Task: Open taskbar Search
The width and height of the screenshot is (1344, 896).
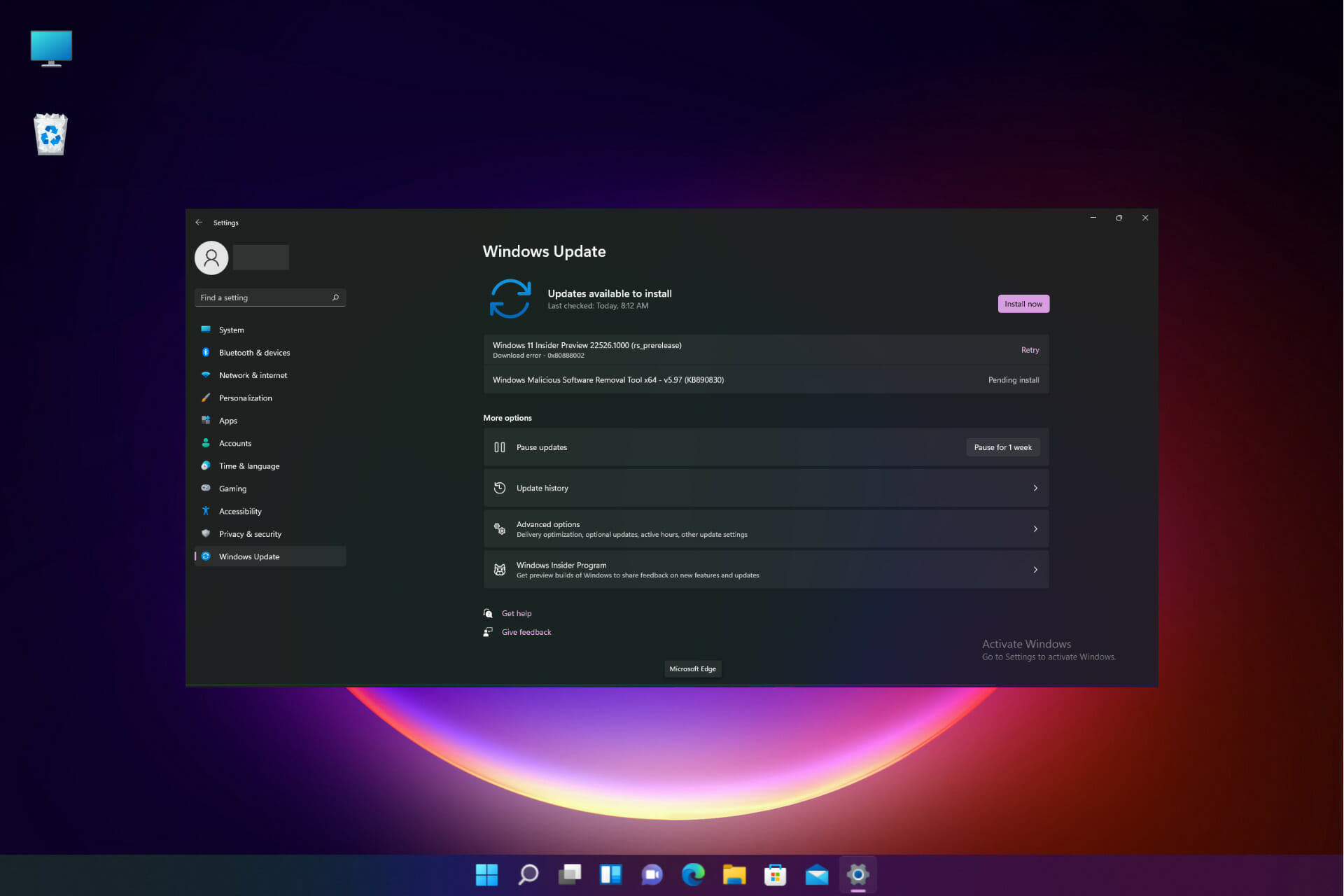Action: (x=528, y=874)
